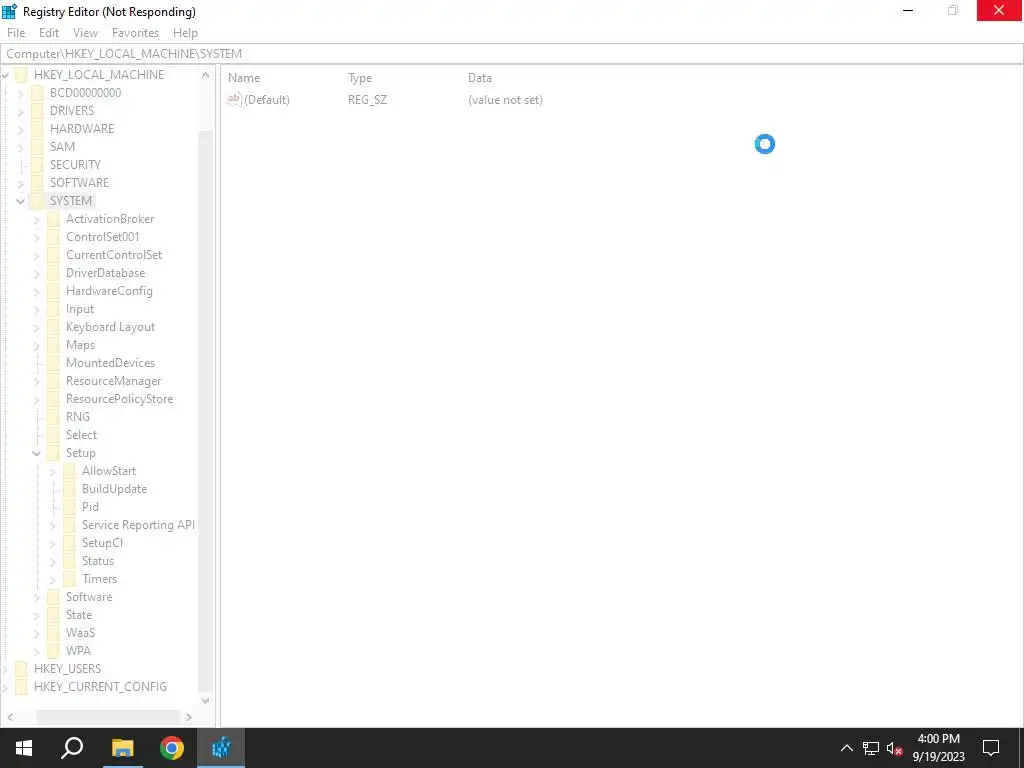1024x768 pixels.
Task: Sort values by the Name column header
Action: pos(244,78)
